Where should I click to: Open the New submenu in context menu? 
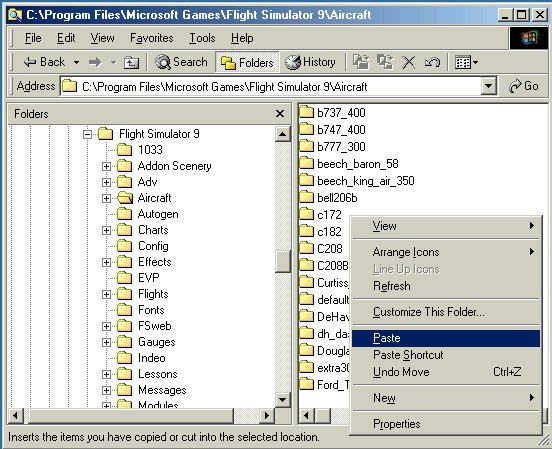446,398
